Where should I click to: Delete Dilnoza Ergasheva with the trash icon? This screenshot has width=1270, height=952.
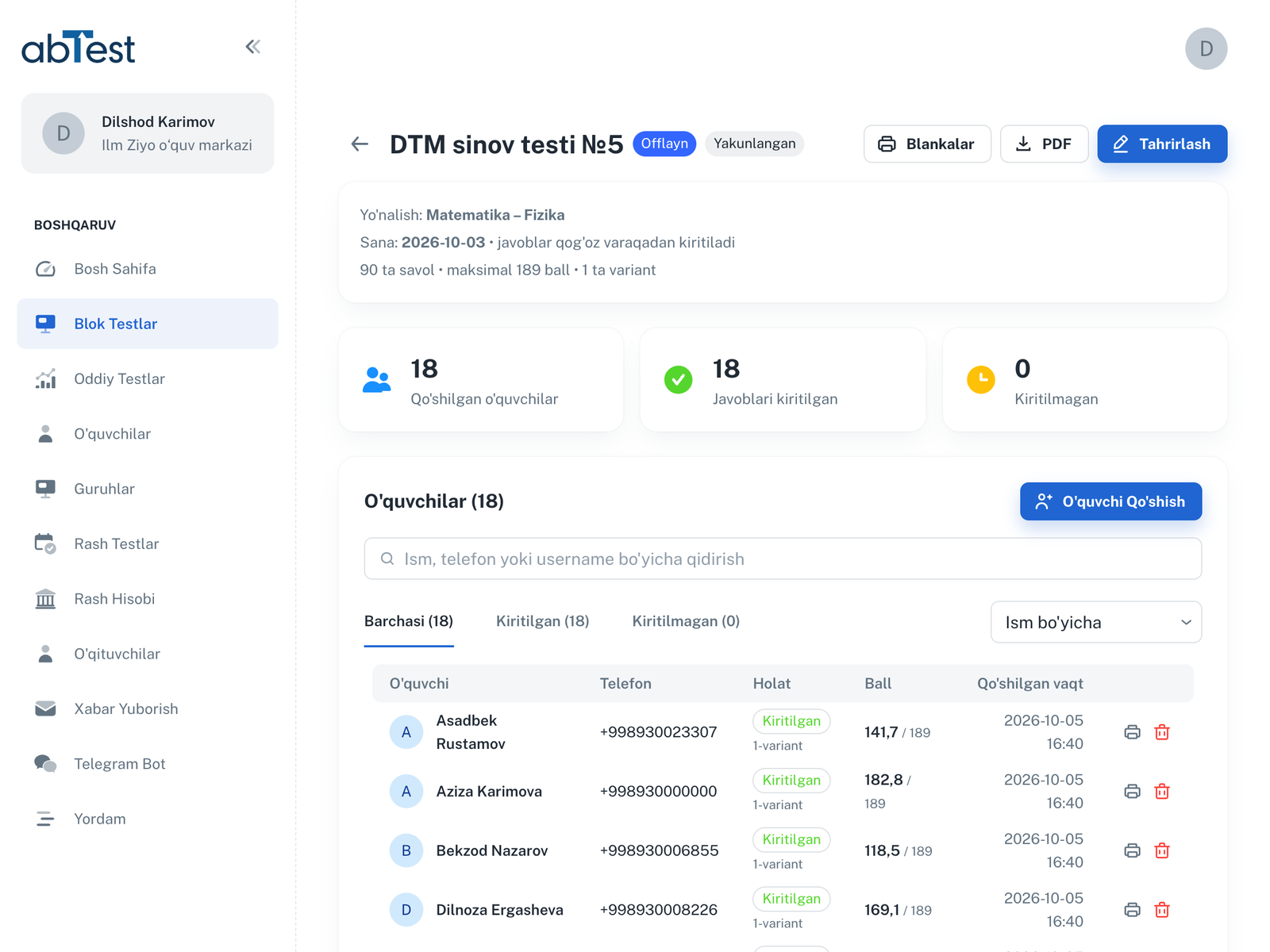(1162, 910)
